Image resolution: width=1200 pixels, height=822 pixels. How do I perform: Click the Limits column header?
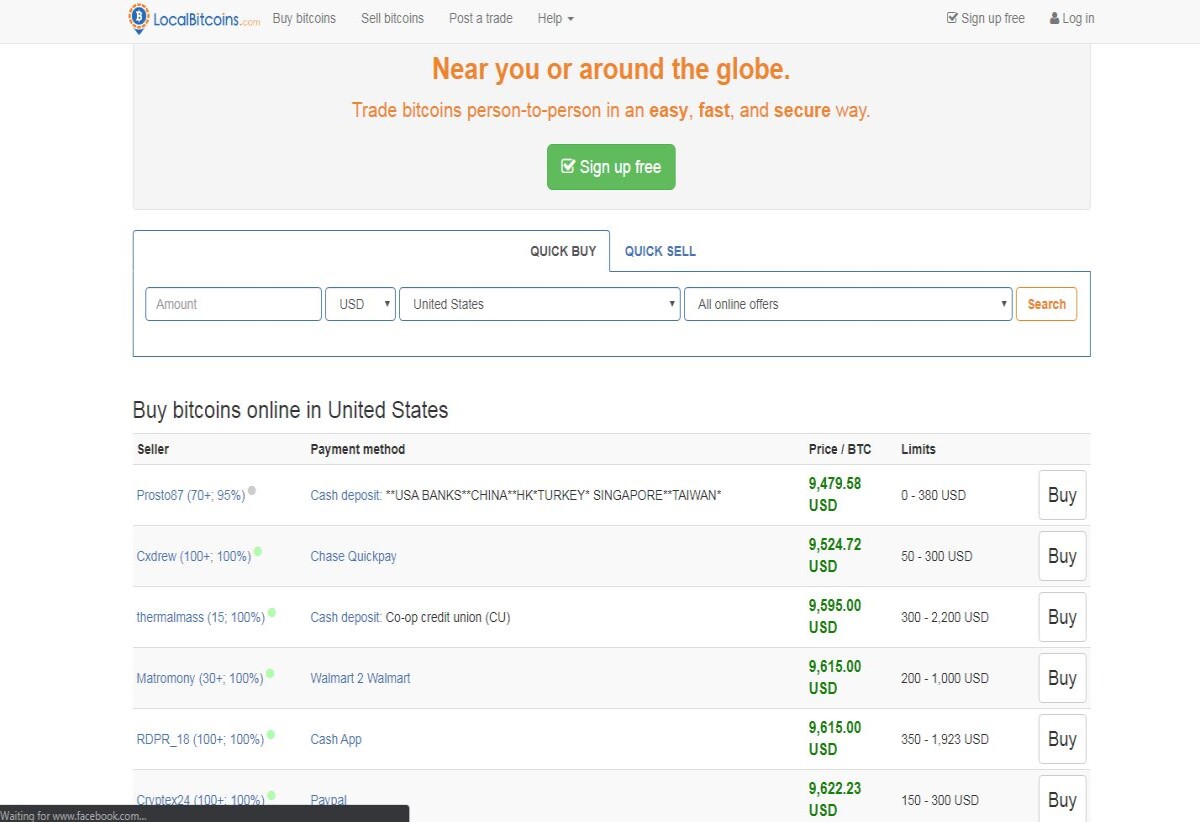click(918, 449)
